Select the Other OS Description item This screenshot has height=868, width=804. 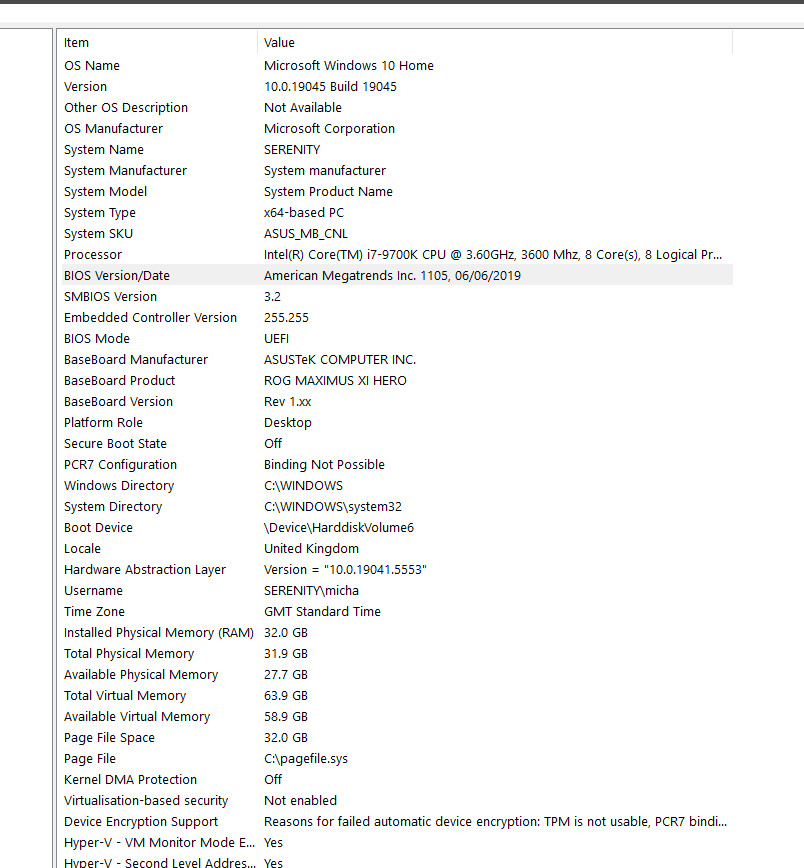[126, 107]
